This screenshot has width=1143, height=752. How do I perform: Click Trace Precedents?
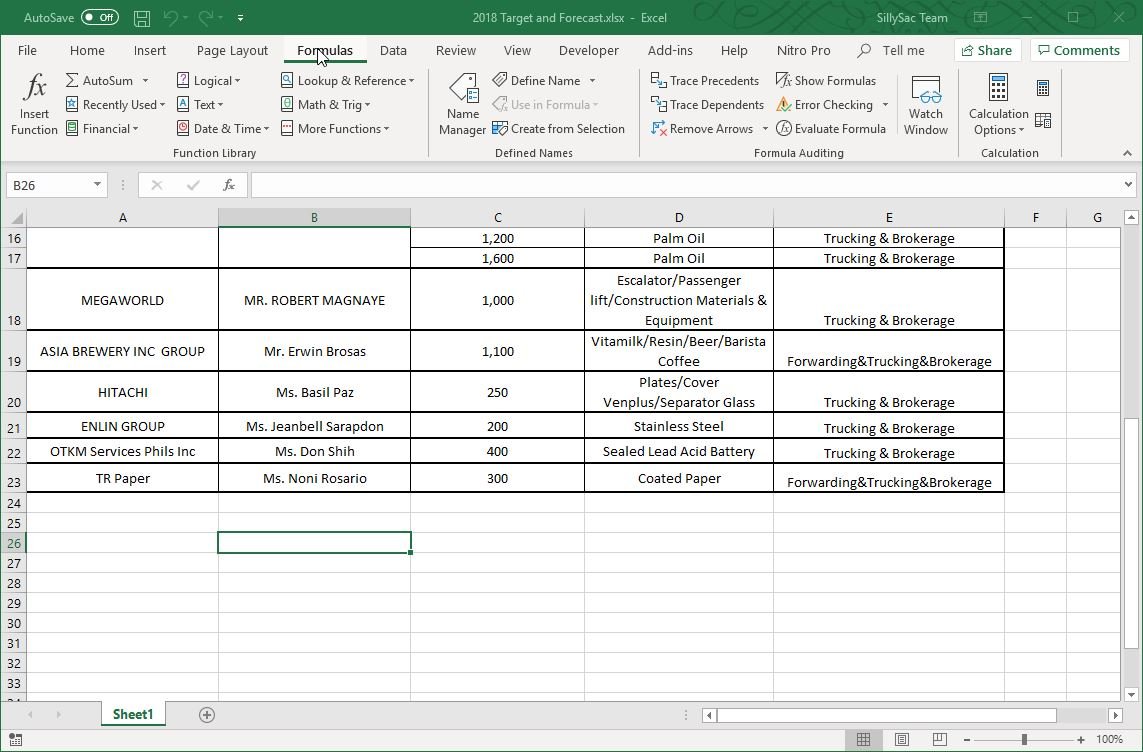tap(705, 81)
